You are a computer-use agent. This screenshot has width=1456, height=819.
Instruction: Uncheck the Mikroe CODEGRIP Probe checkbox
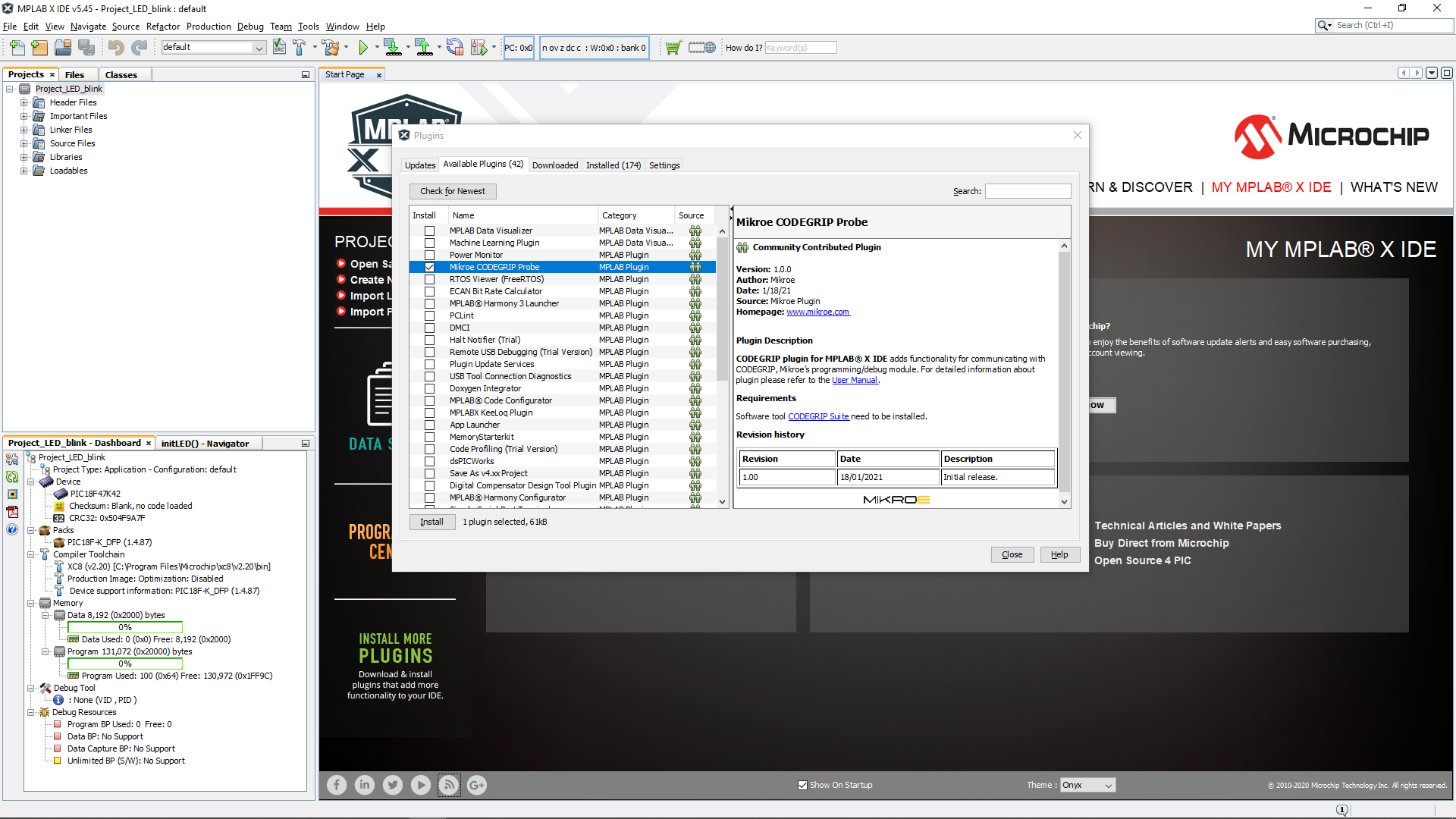[429, 267]
